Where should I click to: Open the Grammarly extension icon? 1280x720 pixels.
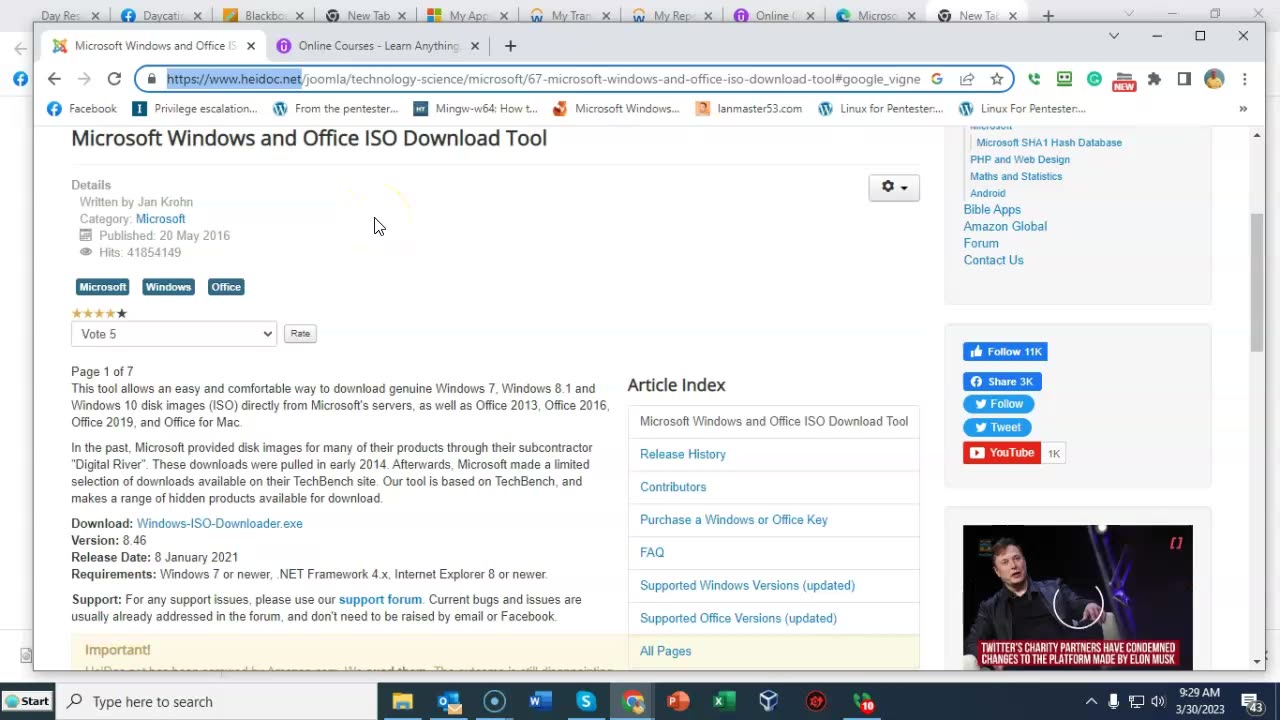[x=1094, y=79]
